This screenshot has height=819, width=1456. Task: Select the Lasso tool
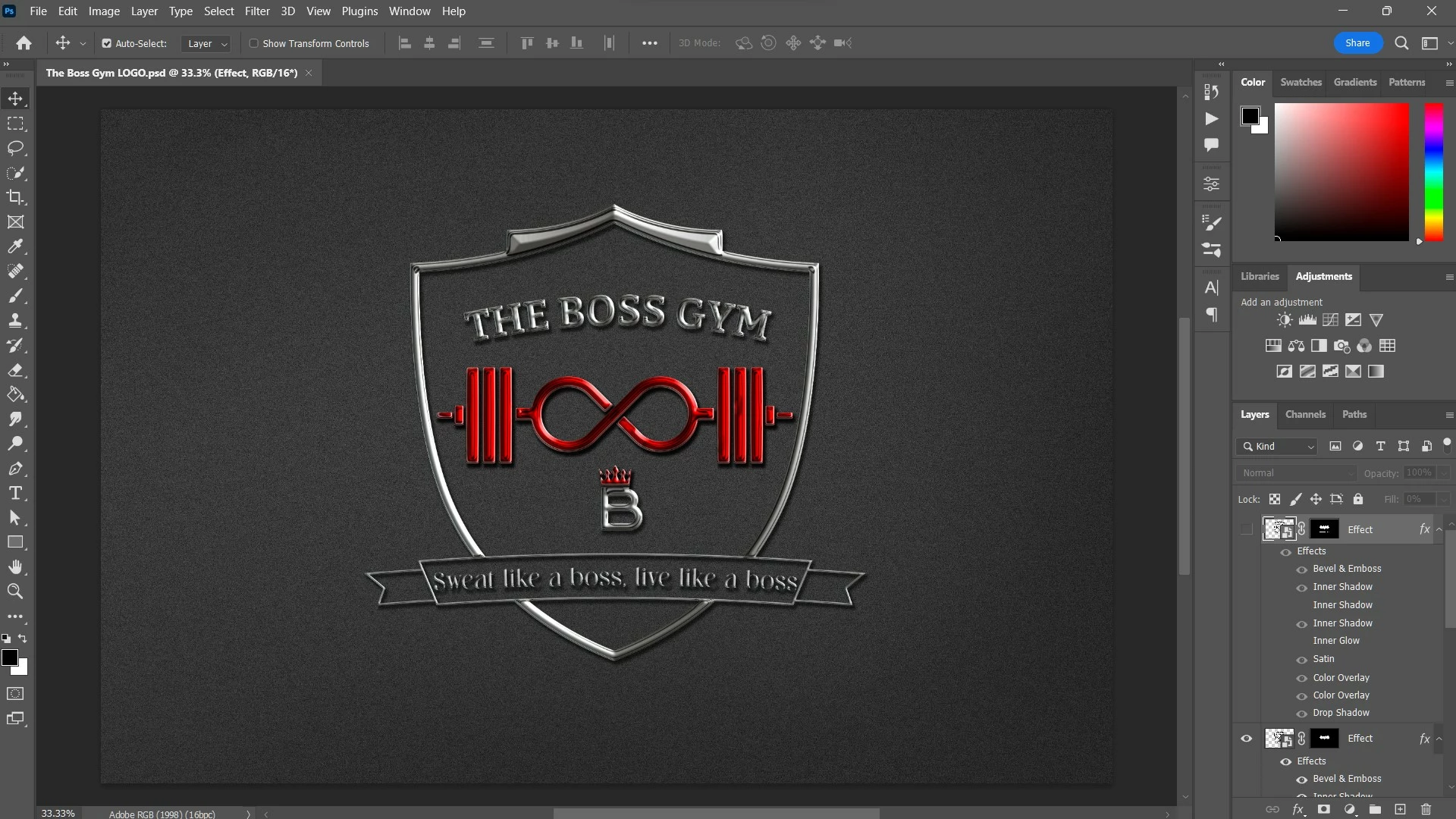[x=15, y=148]
